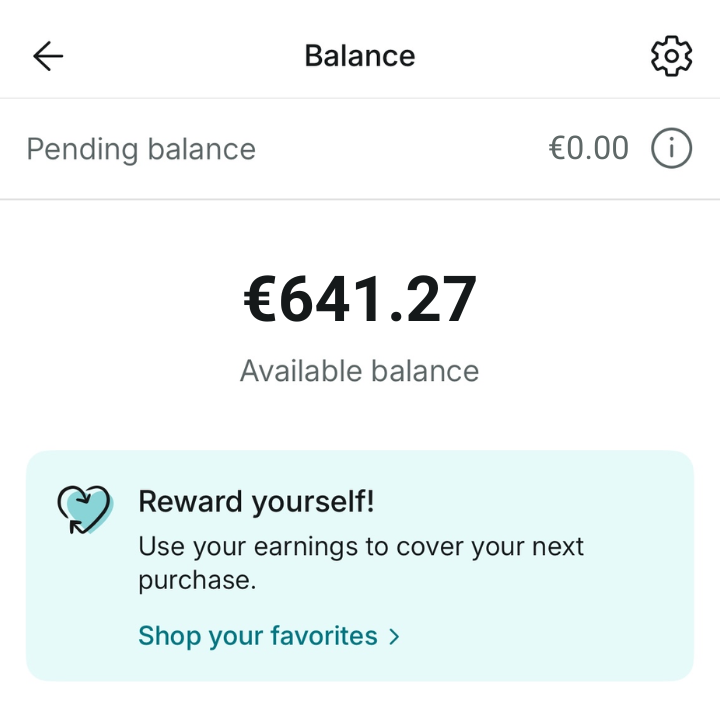The width and height of the screenshot is (720, 720).
Task: Click the Balance page title
Action: tap(360, 56)
